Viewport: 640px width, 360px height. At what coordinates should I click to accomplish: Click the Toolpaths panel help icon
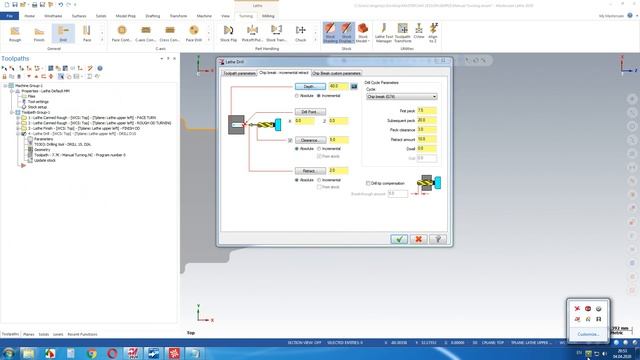[x=100, y=68]
